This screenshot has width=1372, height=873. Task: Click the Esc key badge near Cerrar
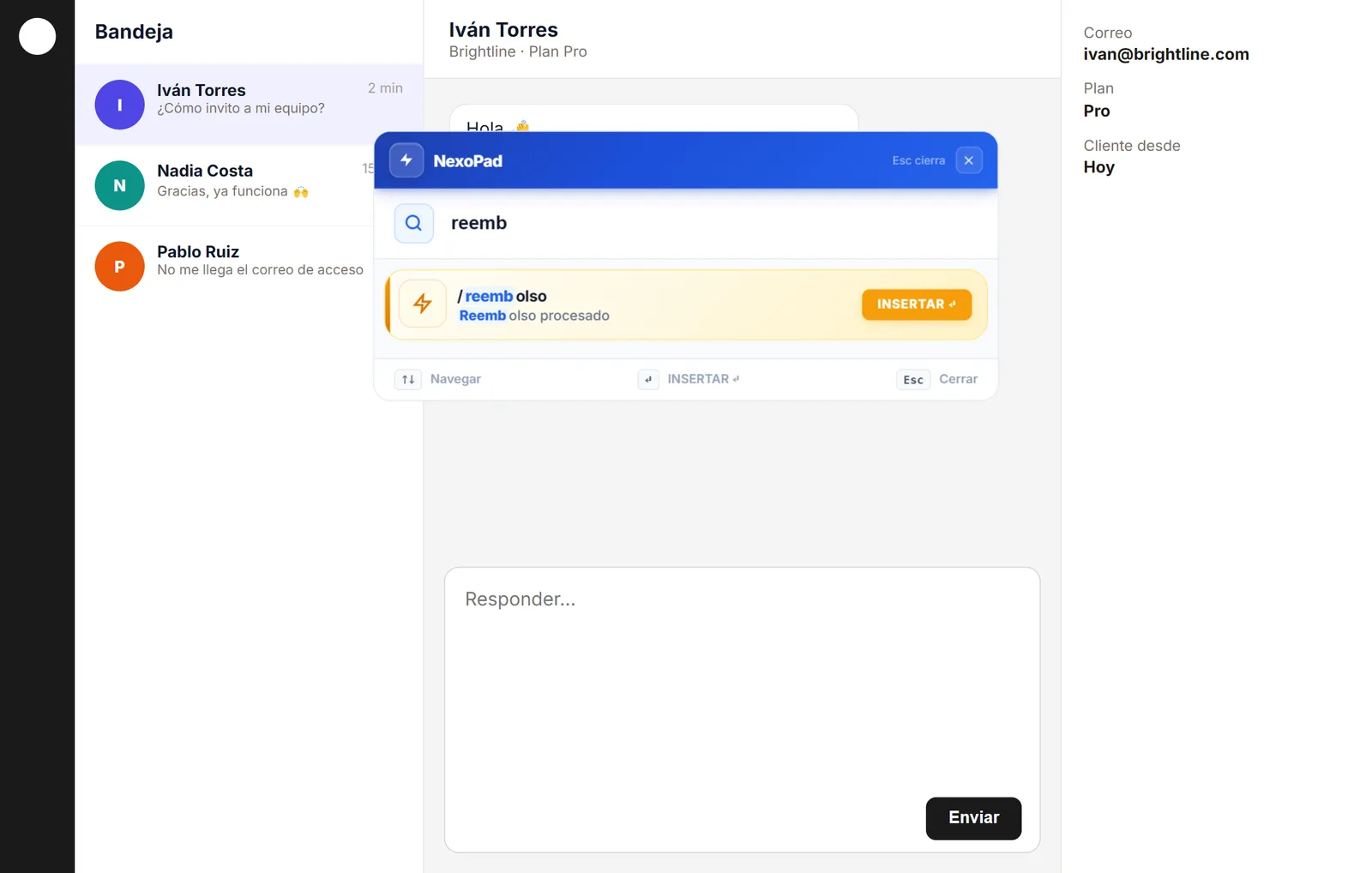[913, 379]
